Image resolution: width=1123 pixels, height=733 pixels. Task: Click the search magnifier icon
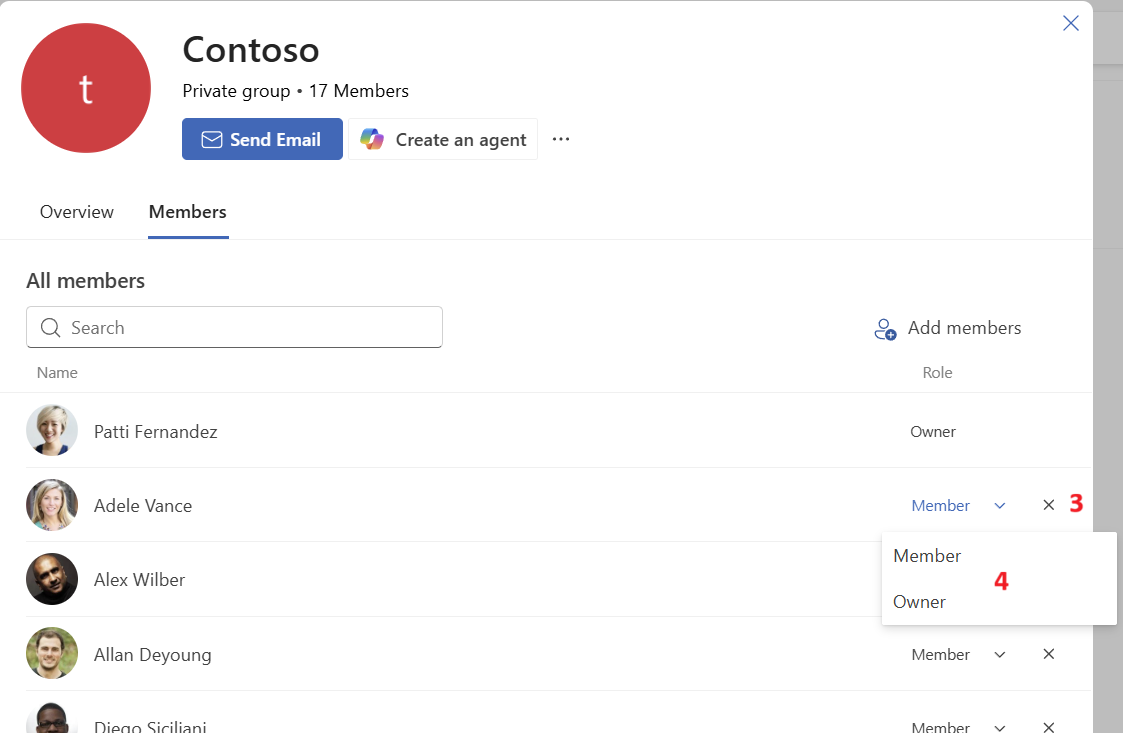pyautogui.click(x=50, y=327)
